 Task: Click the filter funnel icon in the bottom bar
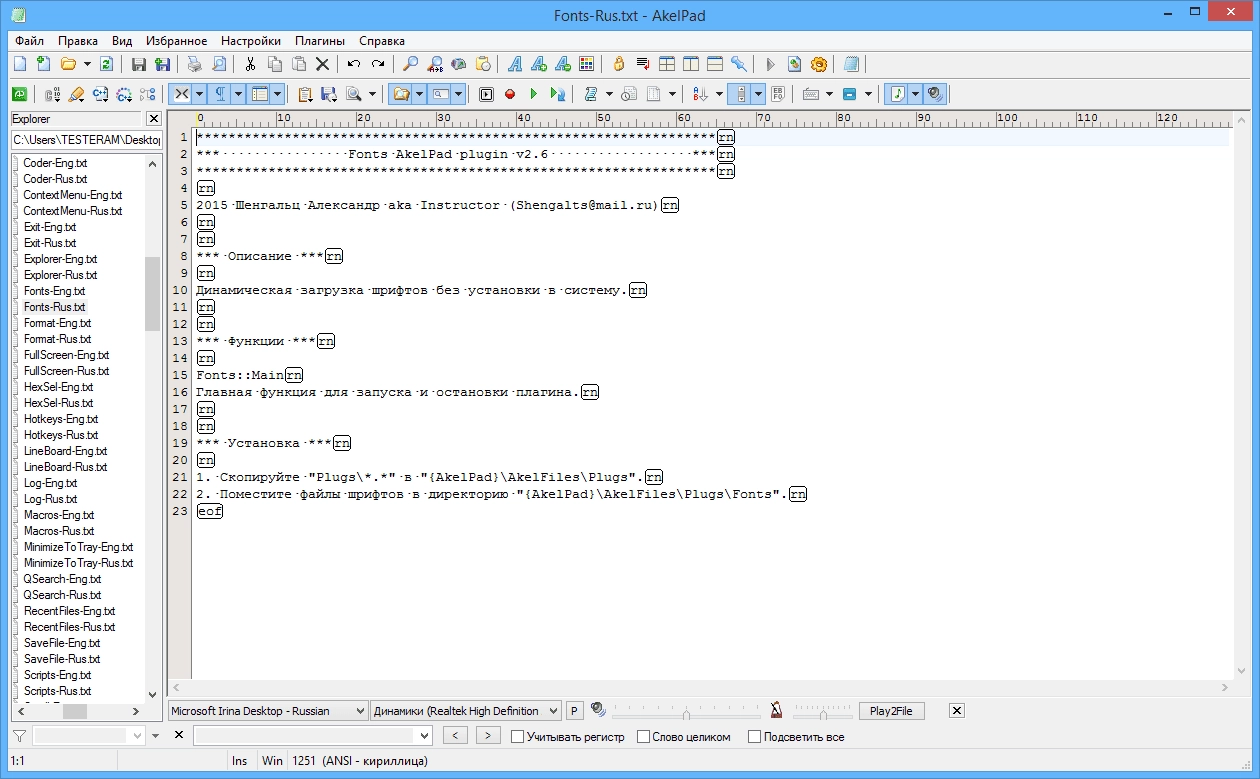click(19, 736)
